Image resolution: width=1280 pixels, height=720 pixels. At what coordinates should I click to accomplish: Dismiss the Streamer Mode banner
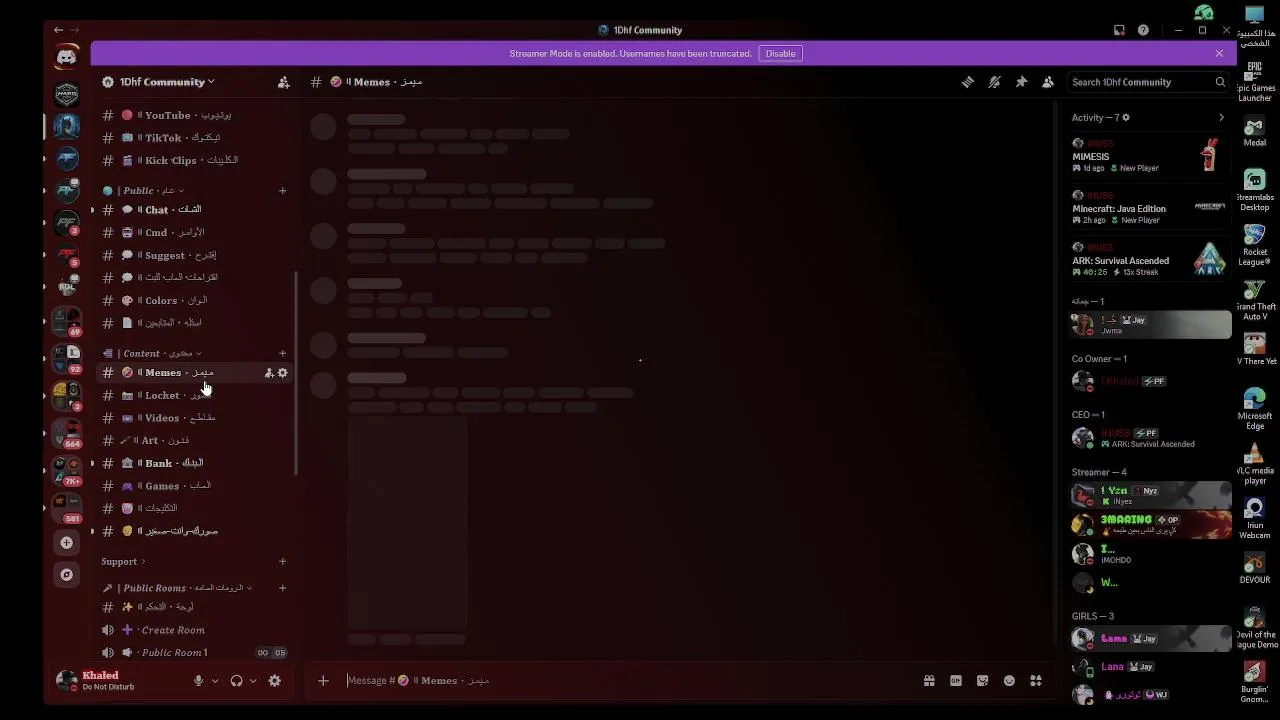[1219, 54]
